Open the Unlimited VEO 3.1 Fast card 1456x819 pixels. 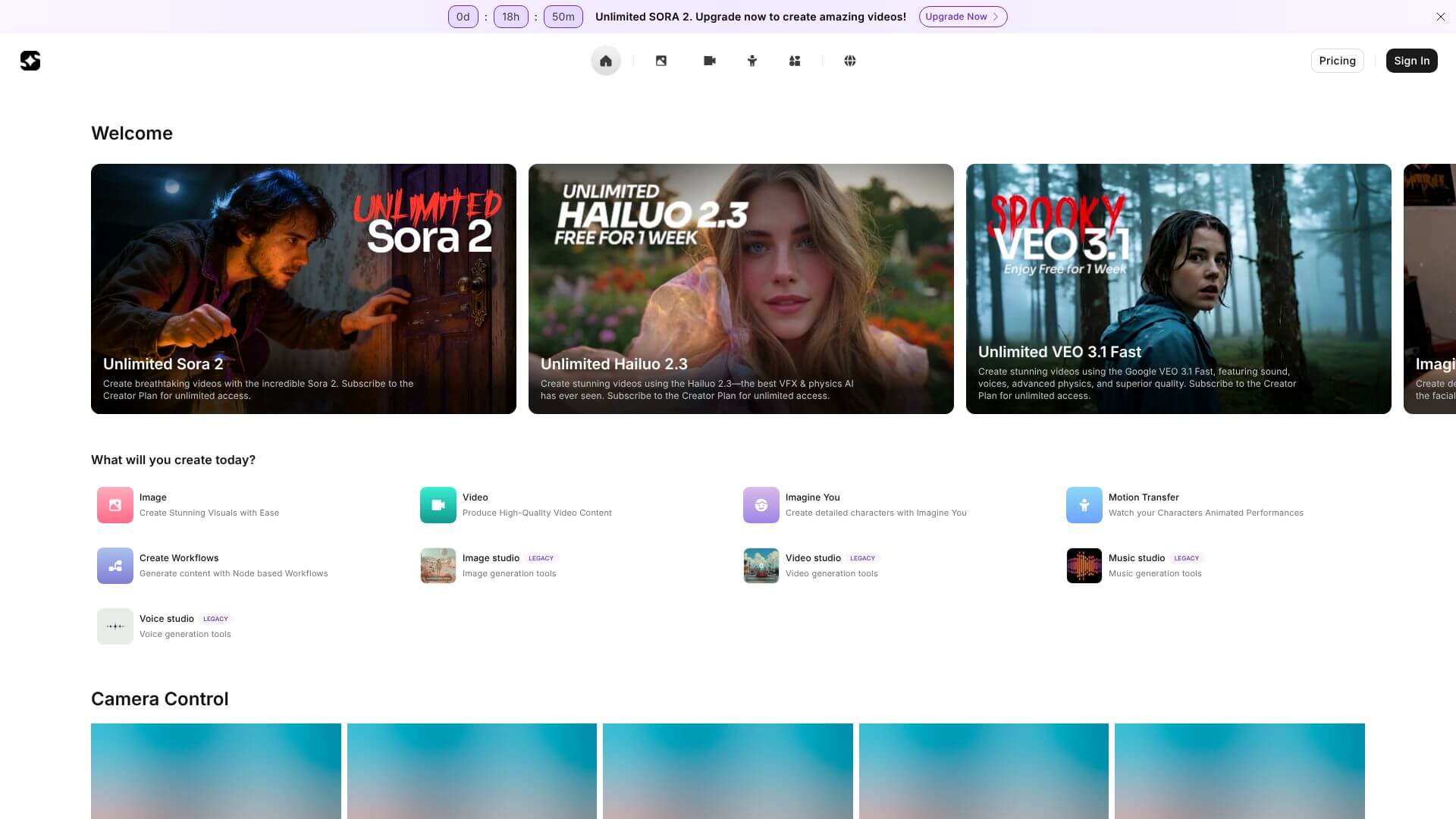pos(1178,288)
